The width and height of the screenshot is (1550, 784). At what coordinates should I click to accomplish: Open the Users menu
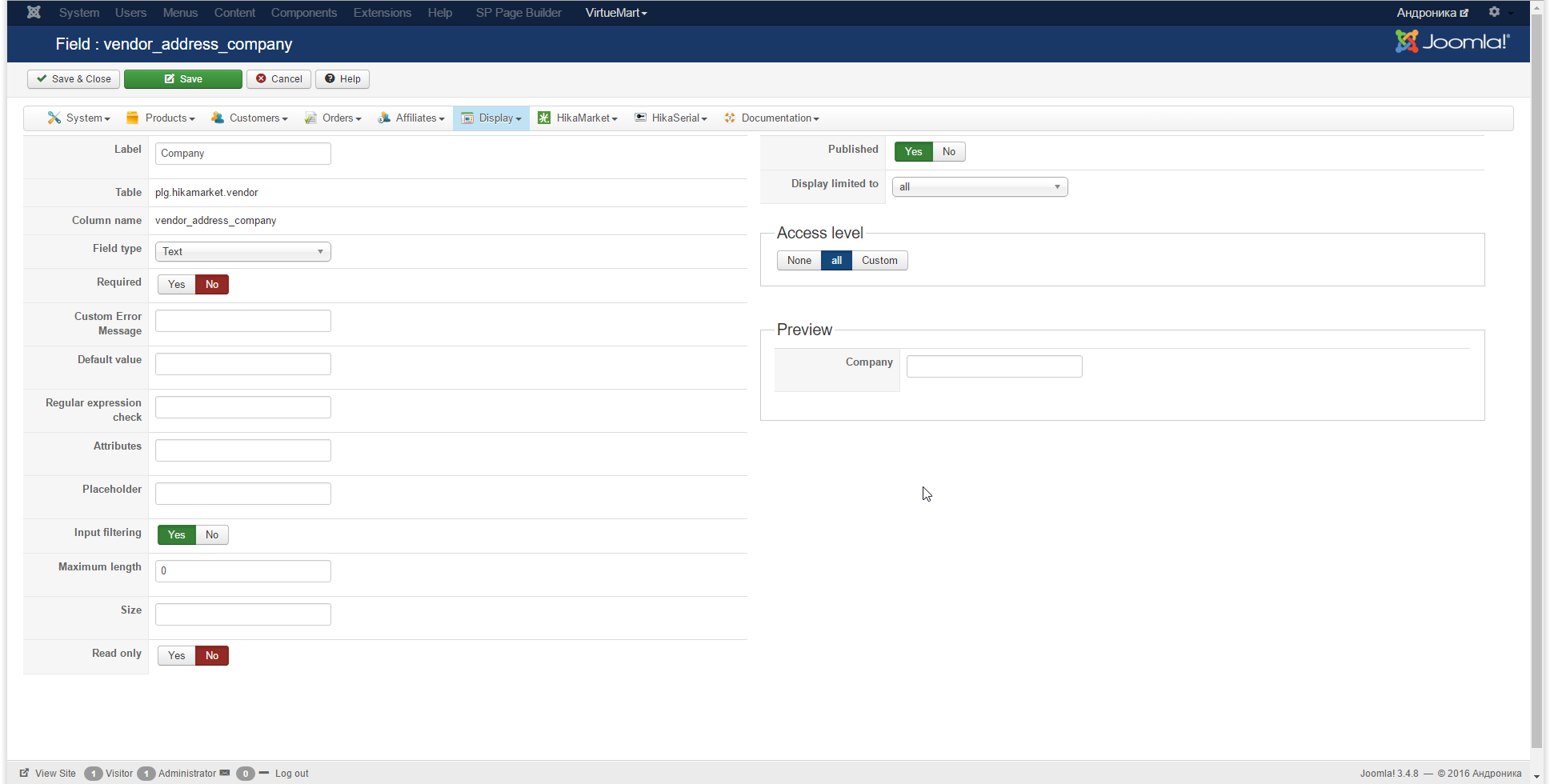[x=130, y=13]
